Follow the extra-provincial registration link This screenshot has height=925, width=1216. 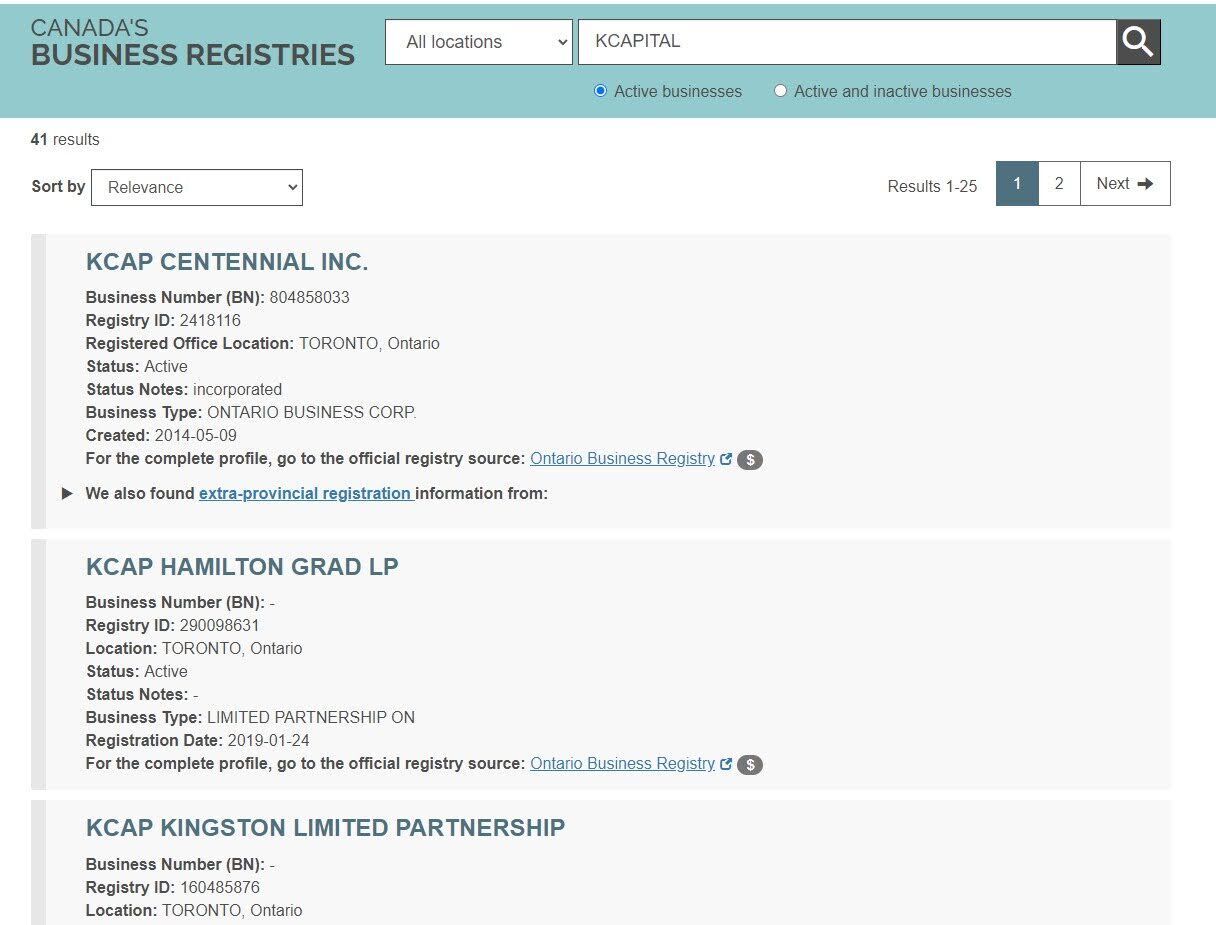(x=306, y=493)
